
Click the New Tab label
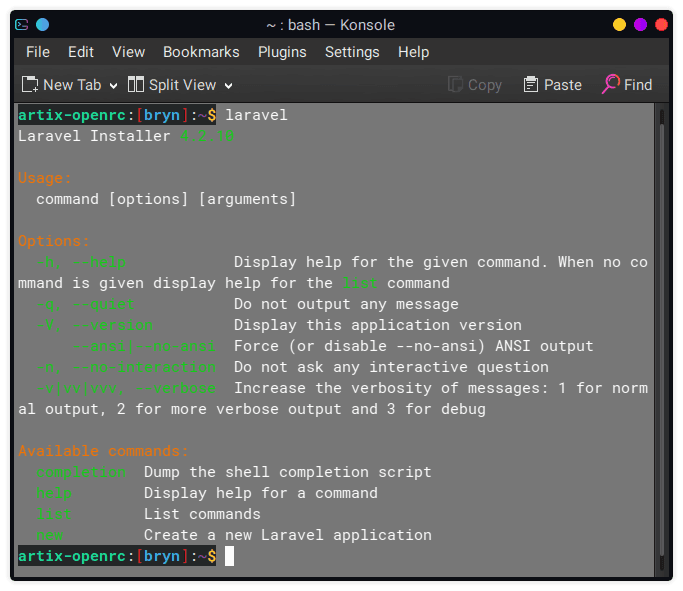[x=72, y=85]
